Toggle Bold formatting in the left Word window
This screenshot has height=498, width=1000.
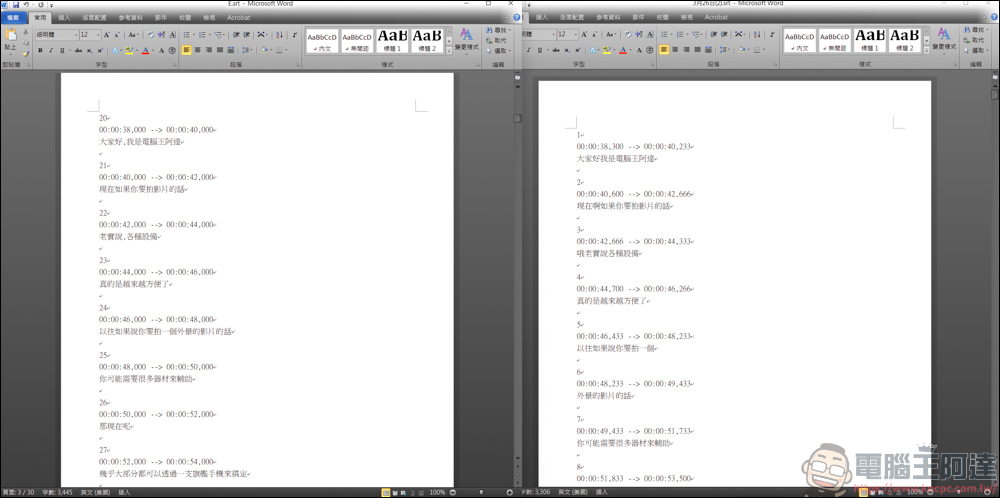pos(39,50)
